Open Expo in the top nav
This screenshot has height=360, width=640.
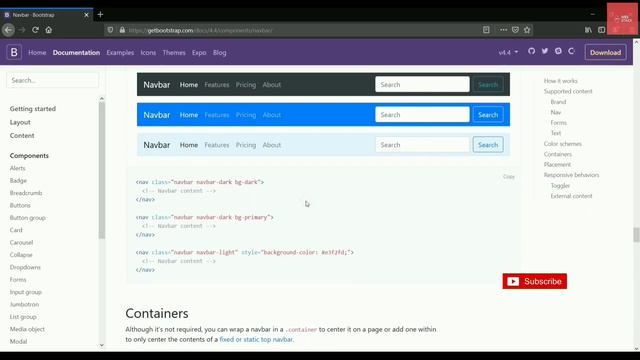coord(199,53)
